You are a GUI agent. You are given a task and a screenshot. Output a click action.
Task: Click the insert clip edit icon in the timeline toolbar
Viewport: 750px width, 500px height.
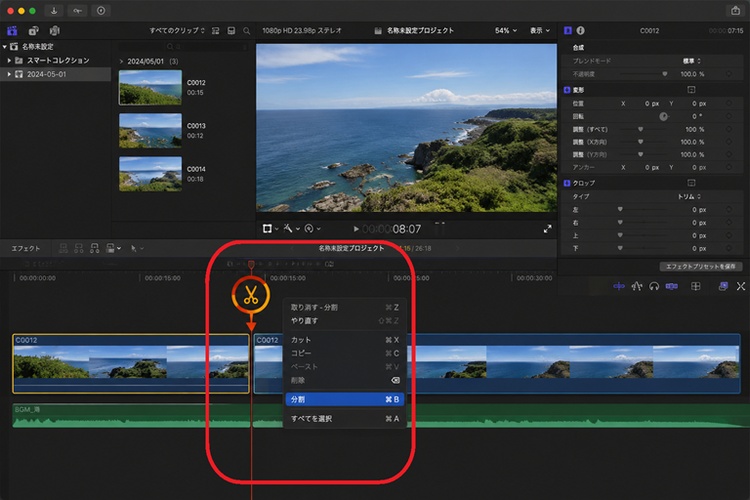pyautogui.click(x=79, y=248)
